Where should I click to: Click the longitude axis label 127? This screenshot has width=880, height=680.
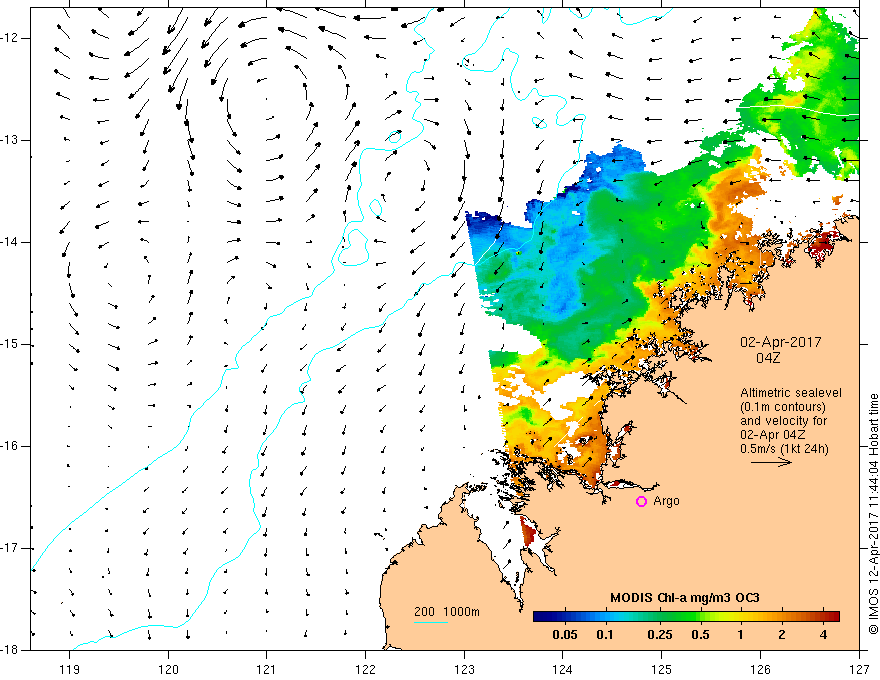[x=859, y=669]
